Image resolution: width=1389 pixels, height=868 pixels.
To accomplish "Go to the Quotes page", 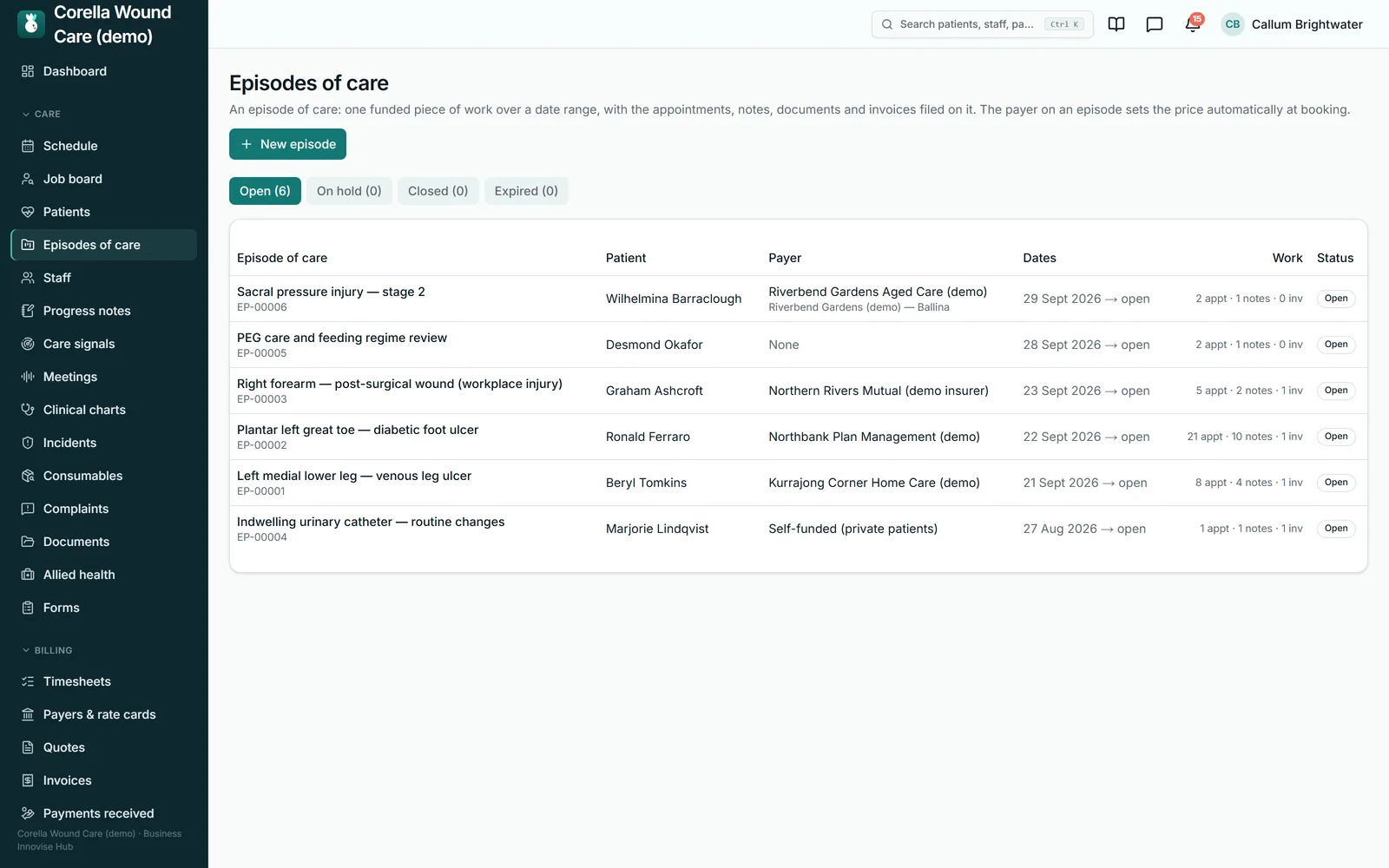I will tap(104, 747).
